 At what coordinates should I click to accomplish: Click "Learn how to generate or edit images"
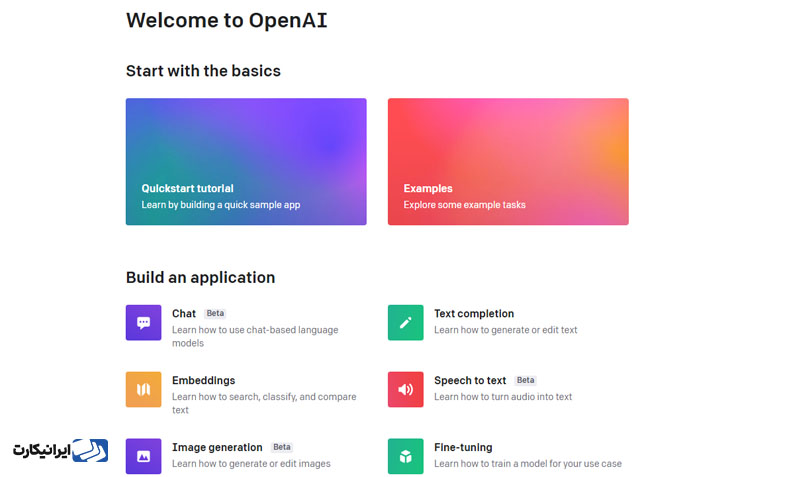tap(251, 463)
